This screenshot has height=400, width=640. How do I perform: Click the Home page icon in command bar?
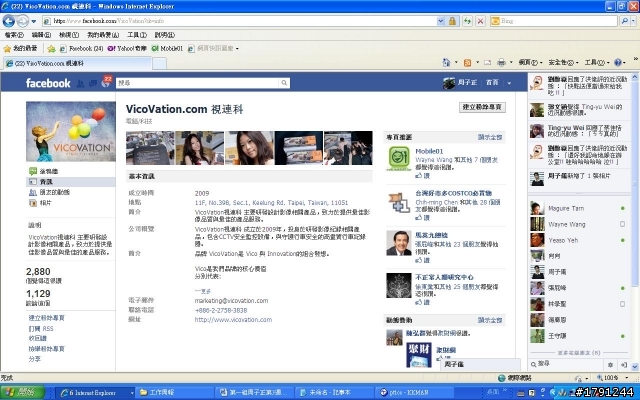[447, 62]
